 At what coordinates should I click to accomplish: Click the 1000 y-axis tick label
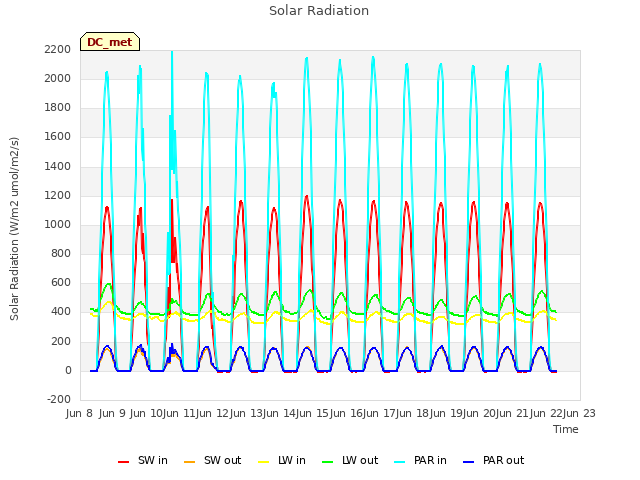coord(58,224)
